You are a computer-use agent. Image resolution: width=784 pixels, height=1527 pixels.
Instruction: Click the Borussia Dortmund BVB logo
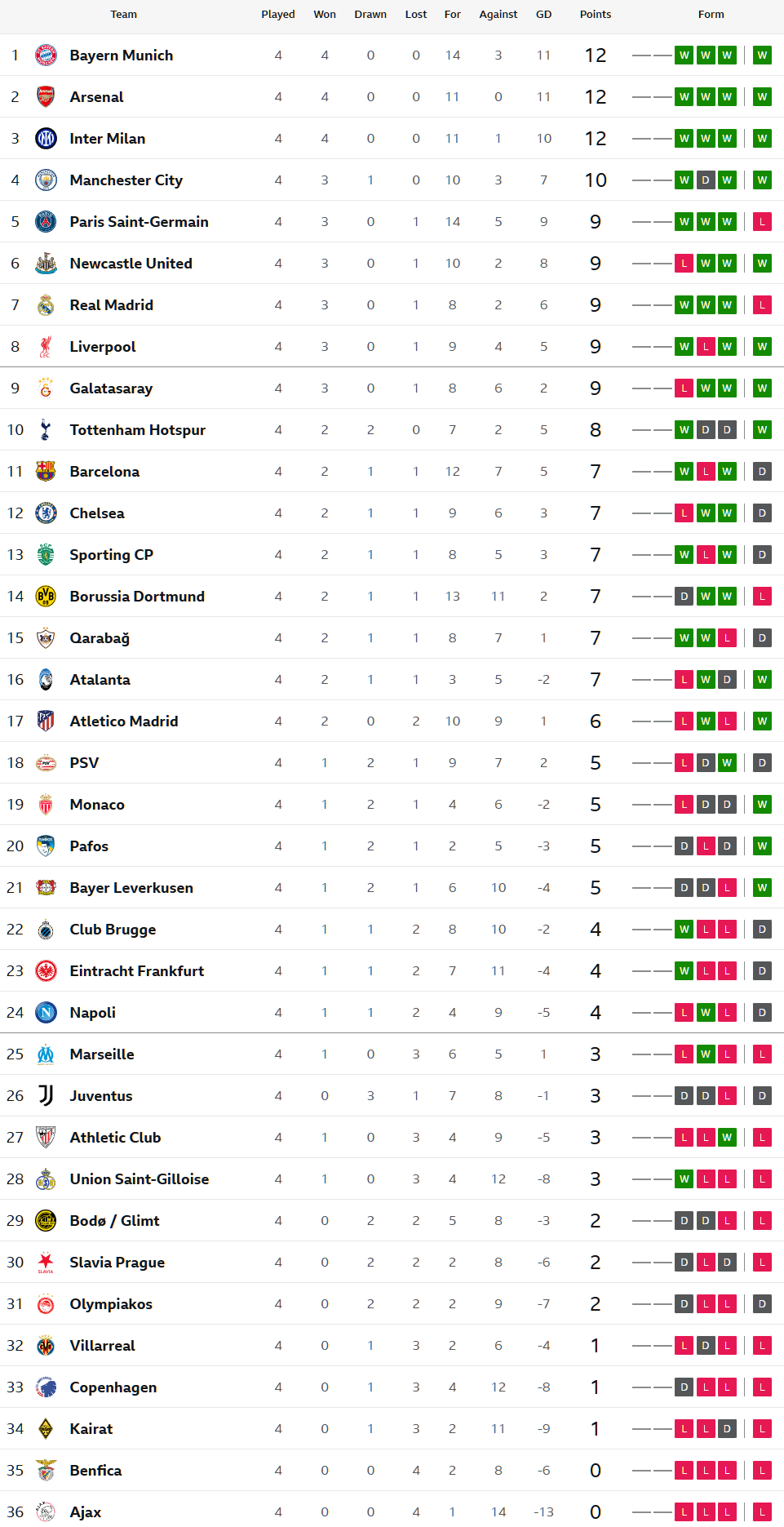[x=46, y=597]
